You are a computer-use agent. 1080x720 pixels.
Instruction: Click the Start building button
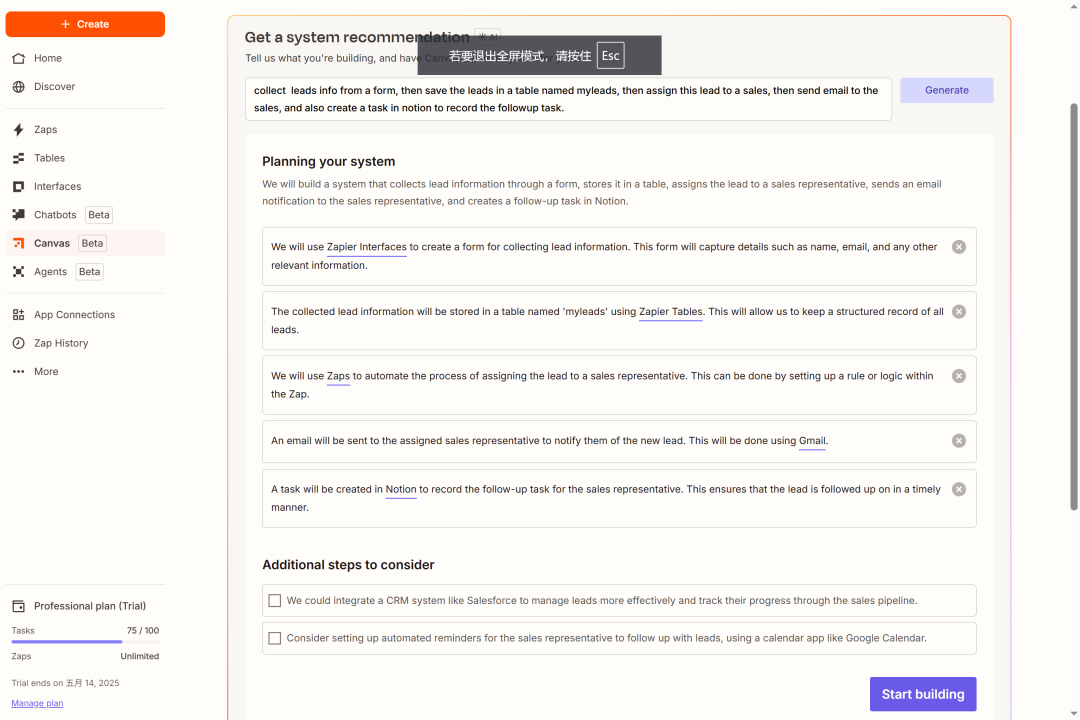[x=923, y=695]
